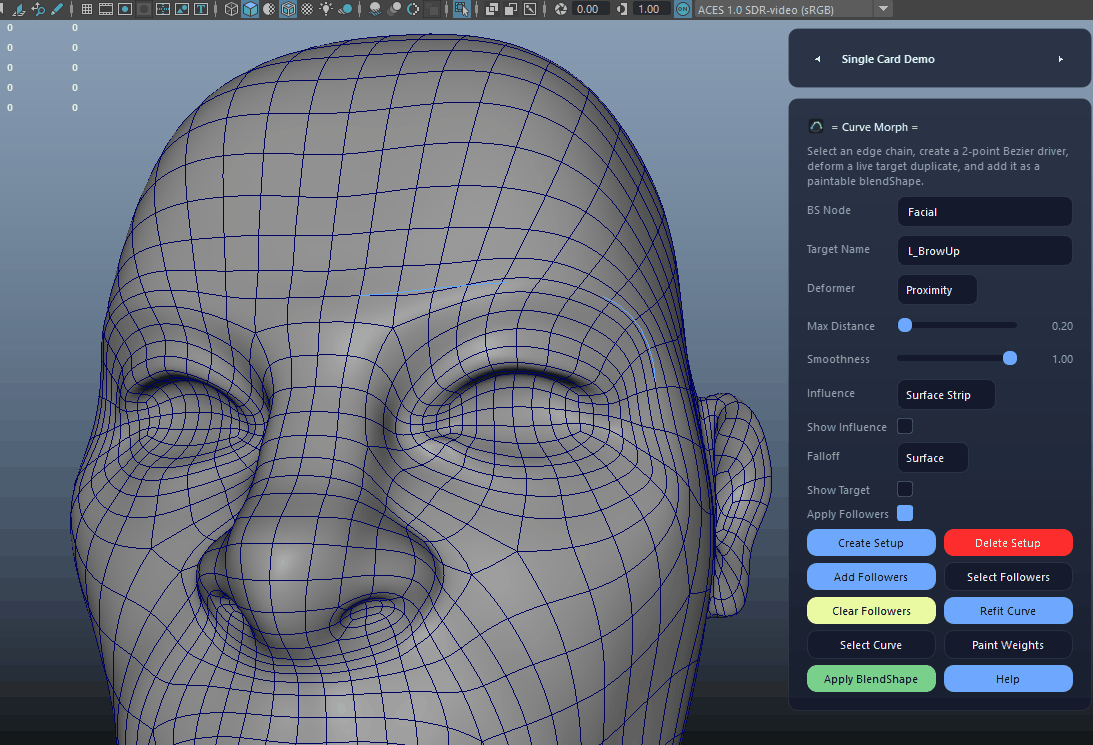
Task: Click the Clear Followers button
Action: 871,611
